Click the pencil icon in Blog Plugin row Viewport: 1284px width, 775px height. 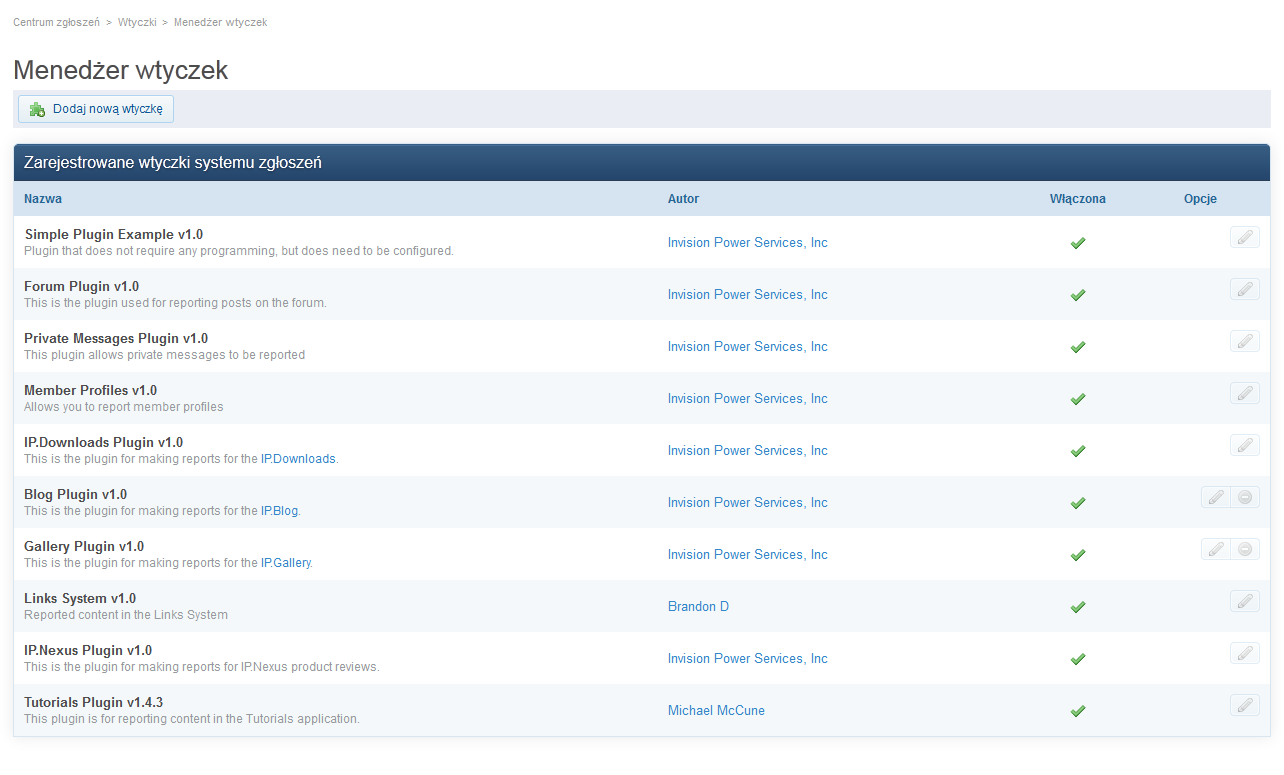[1215, 497]
